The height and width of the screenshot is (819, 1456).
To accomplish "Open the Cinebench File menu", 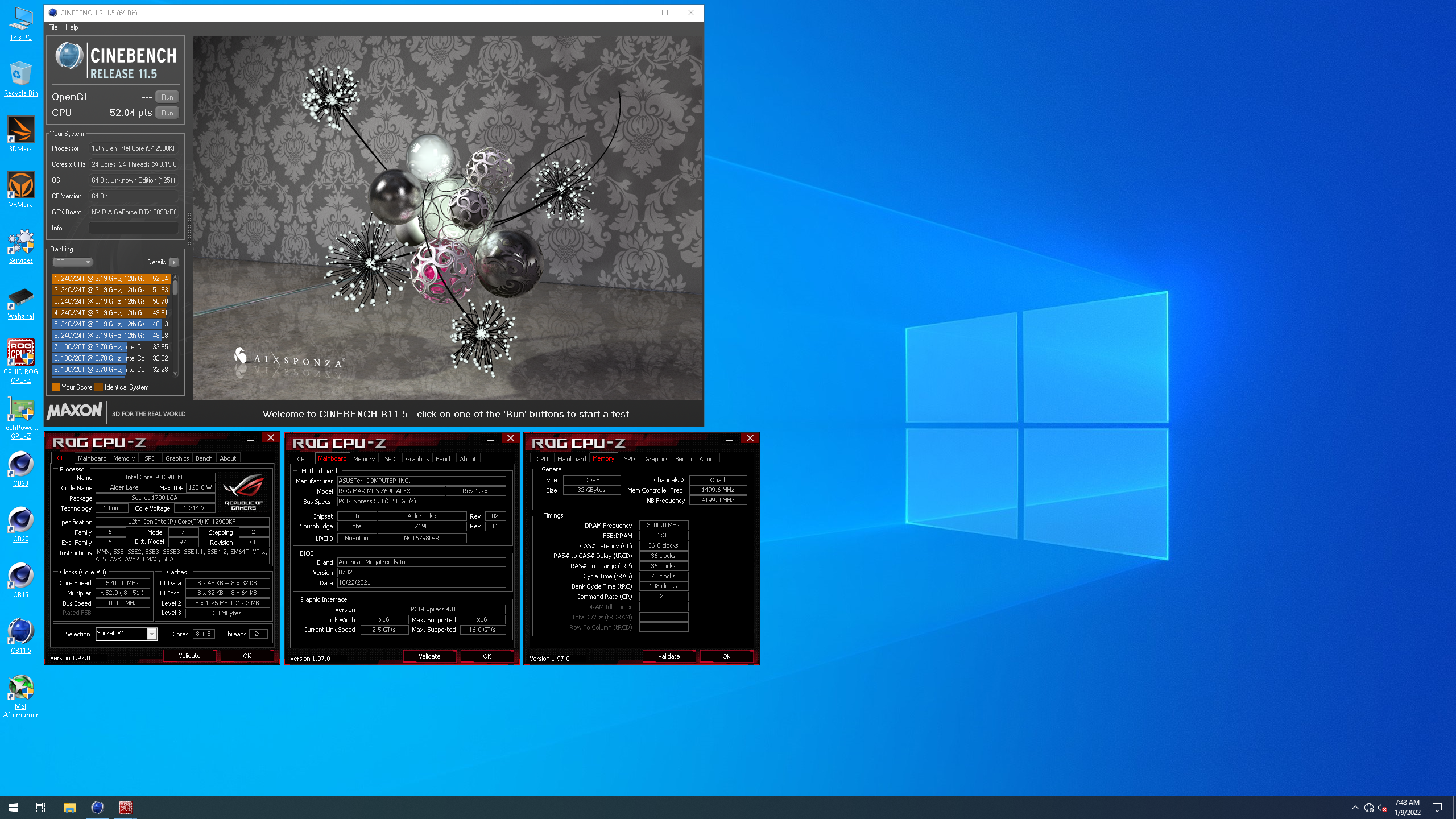I will (x=53, y=27).
